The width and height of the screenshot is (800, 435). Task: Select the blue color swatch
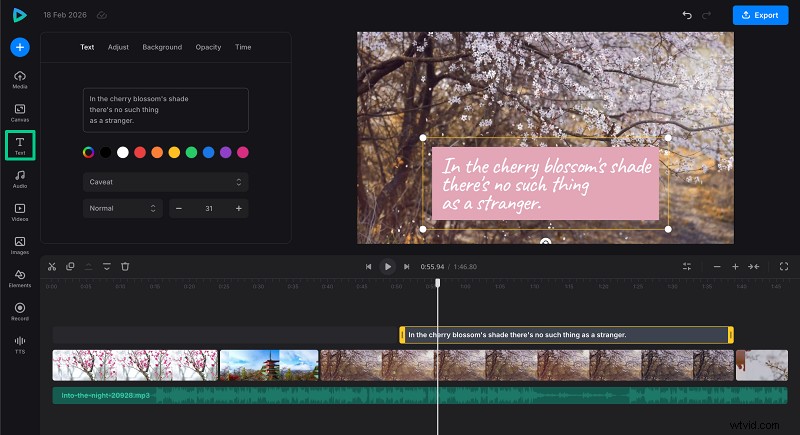click(x=209, y=152)
